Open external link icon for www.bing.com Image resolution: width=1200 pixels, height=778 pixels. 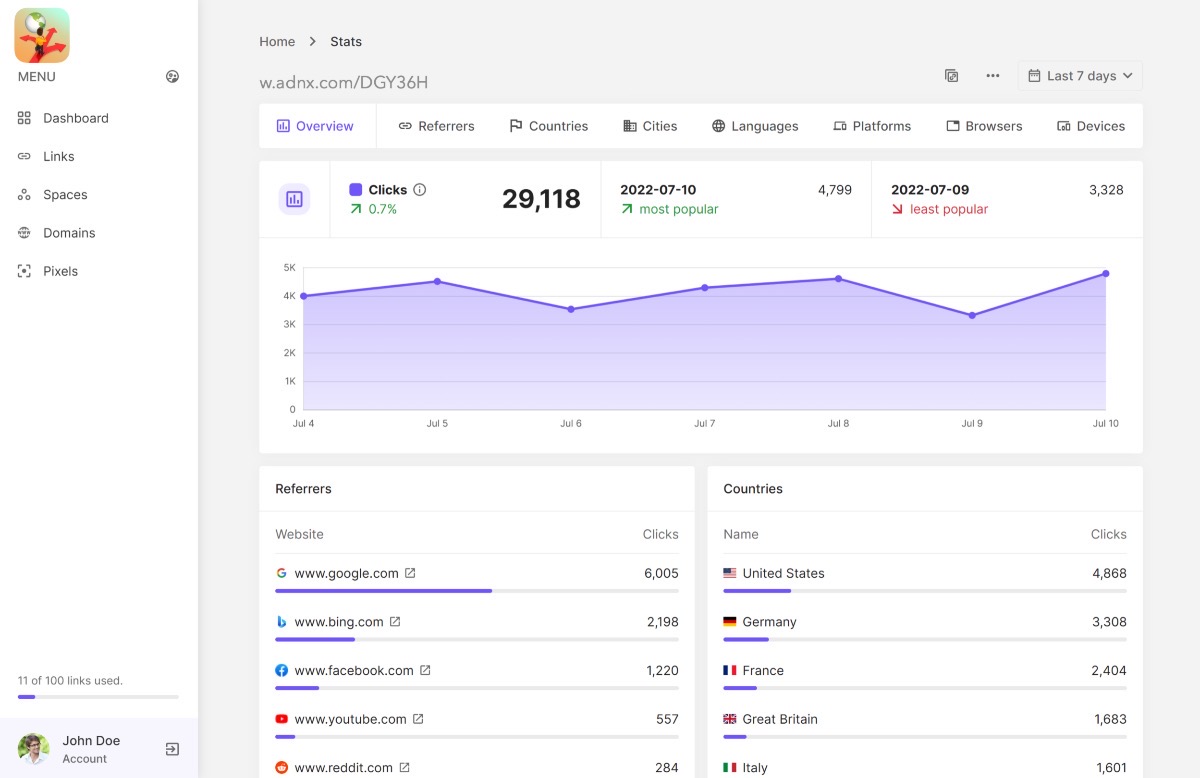[x=395, y=622]
